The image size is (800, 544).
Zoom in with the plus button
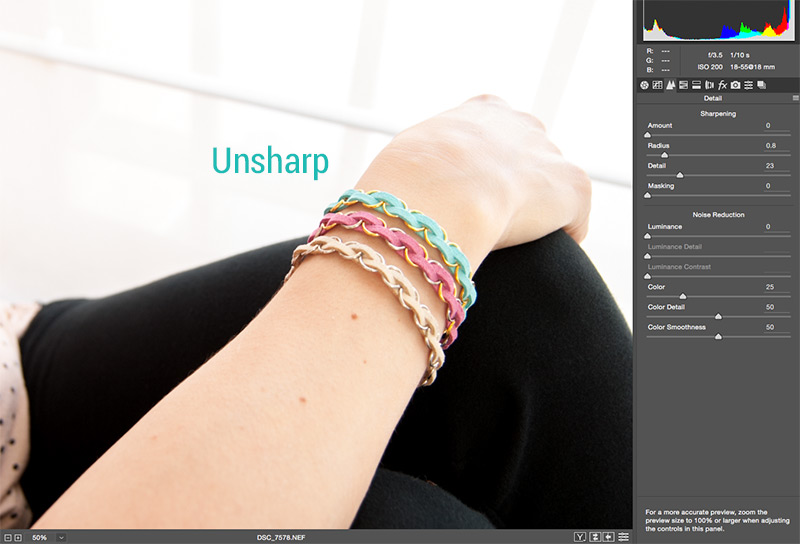(x=18, y=537)
